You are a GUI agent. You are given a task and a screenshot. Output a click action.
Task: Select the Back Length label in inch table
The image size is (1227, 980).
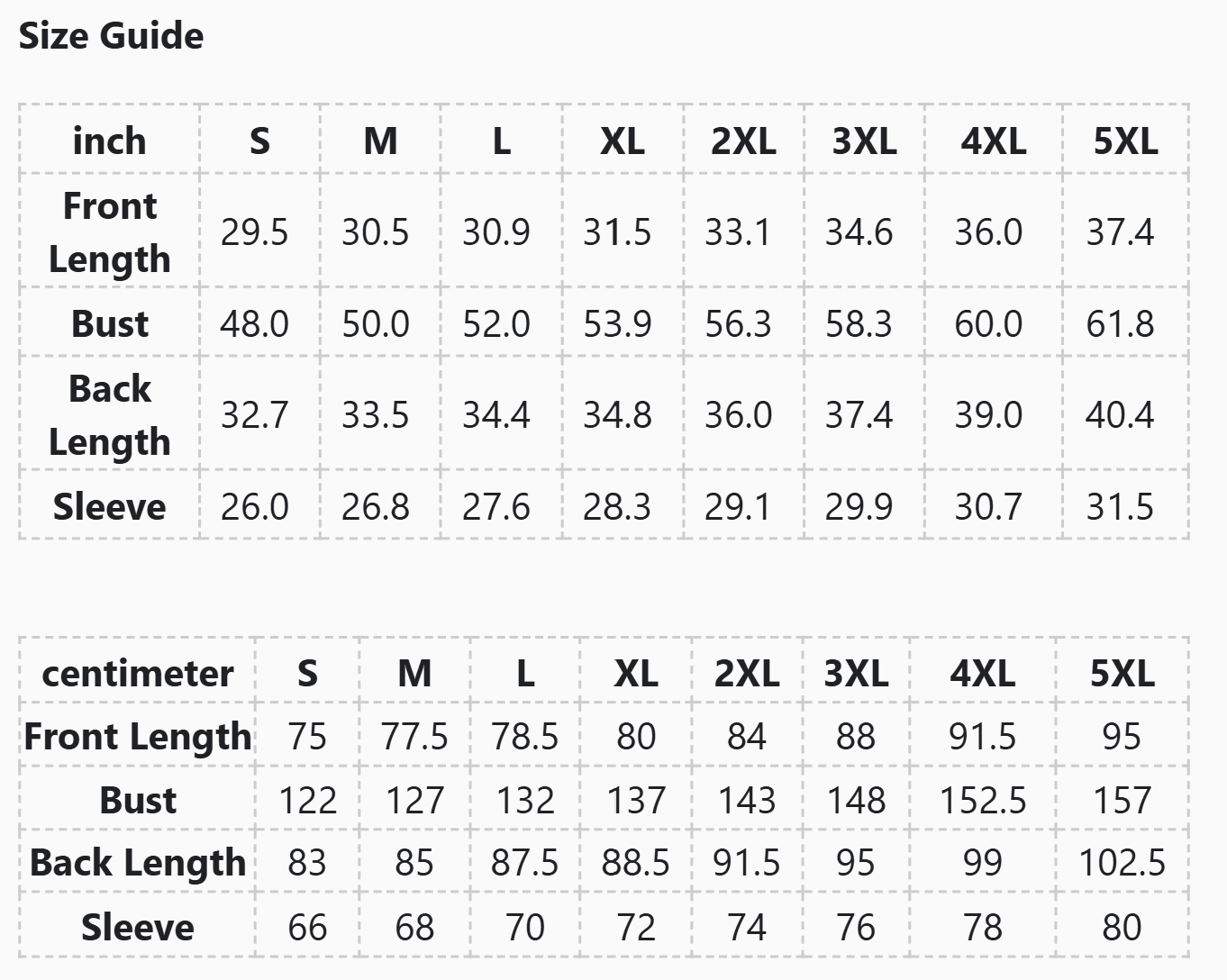pos(109,414)
